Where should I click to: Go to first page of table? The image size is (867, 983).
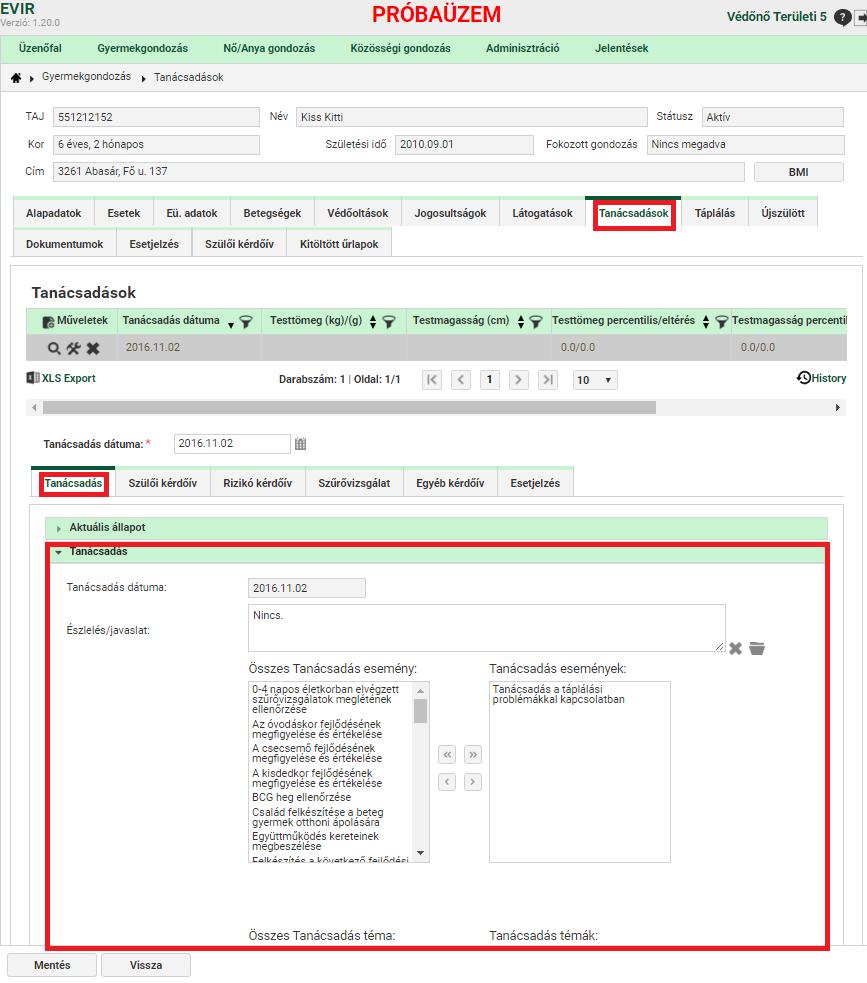pyautogui.click(x=432, y=379)
